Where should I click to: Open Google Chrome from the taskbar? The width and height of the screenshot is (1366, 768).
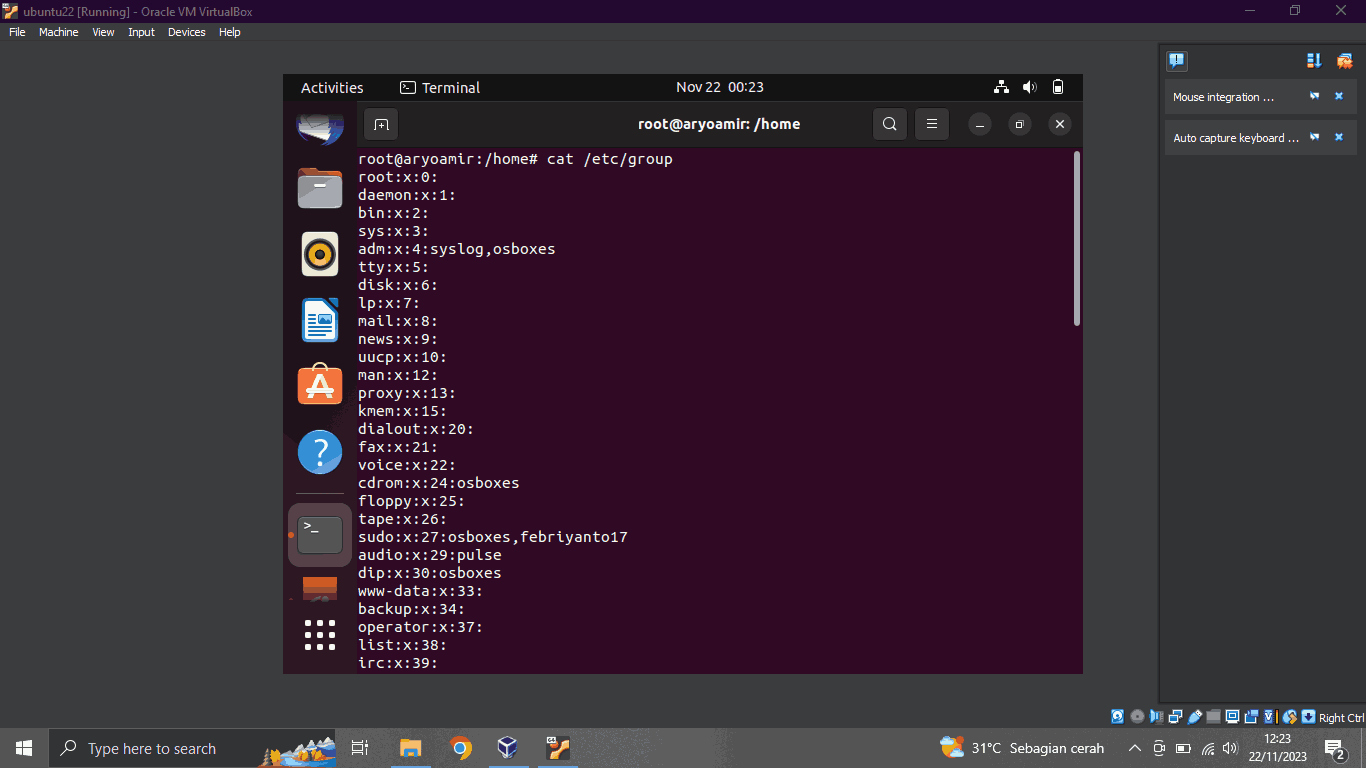click(x=460, y=748)
